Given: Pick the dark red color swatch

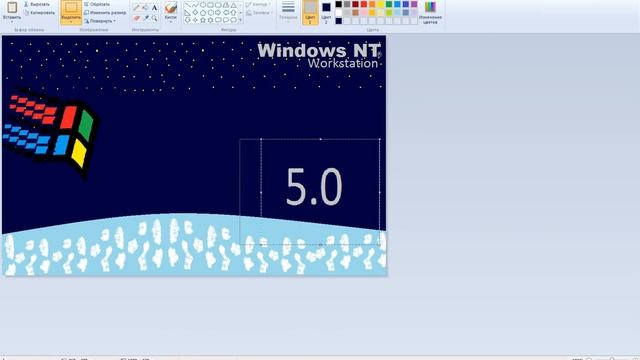Looking at the screenshot, I should point(355,4).
